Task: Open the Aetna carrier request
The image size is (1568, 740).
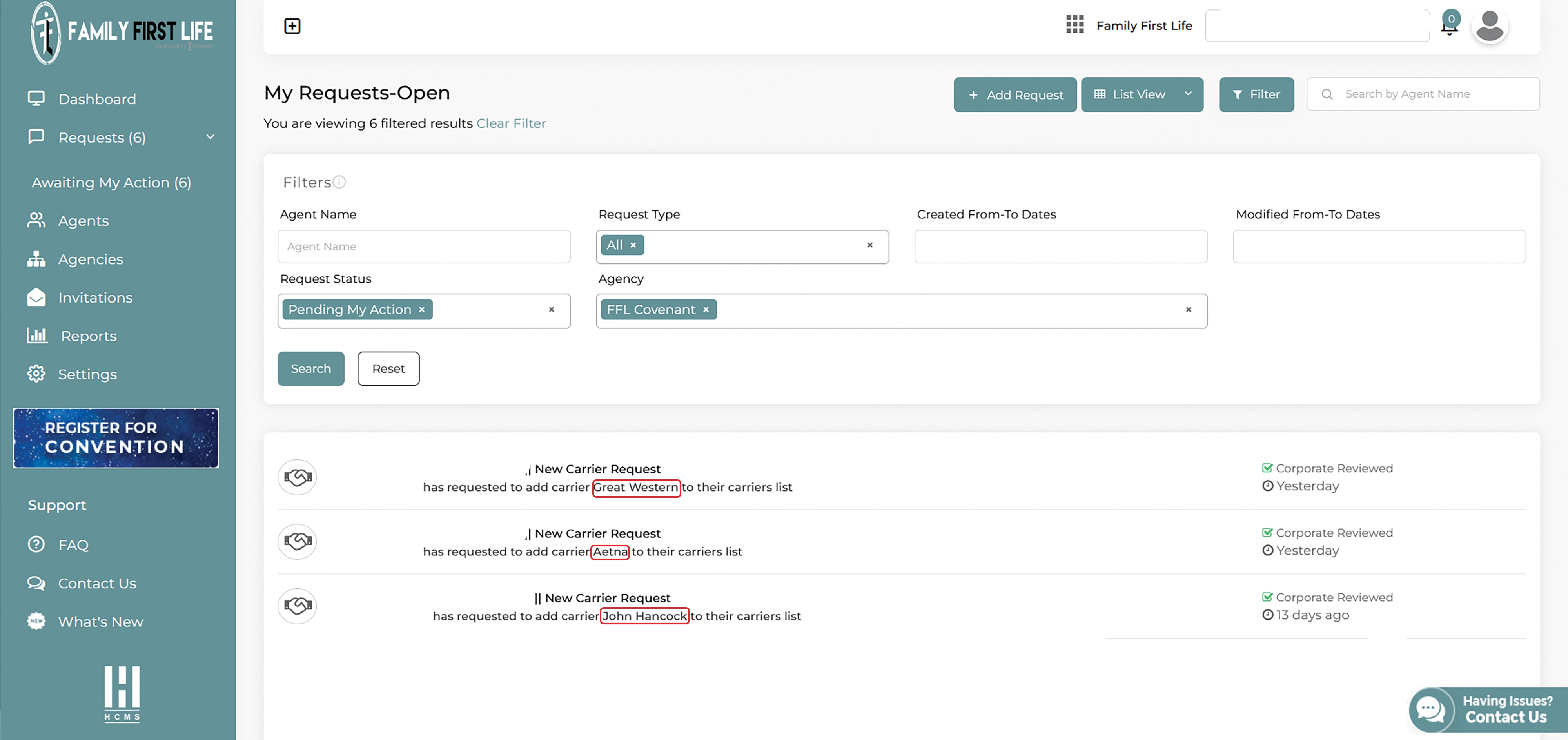Action: (x=902, y=542)
